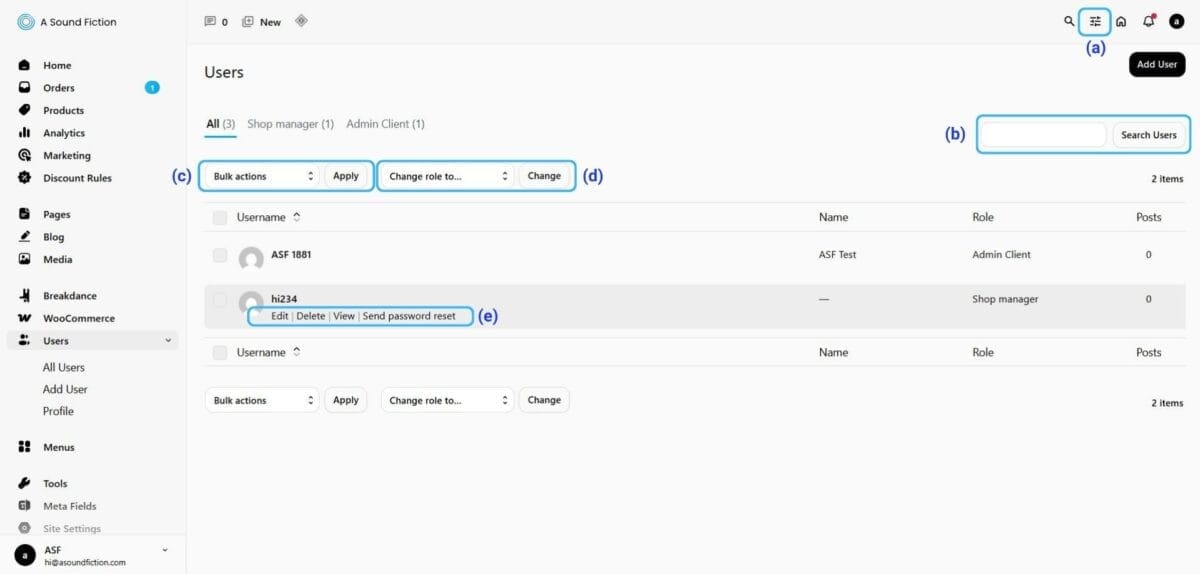Filter by Shop manager tab
Image resolution: width=1200 pixels, height=576 pixels.
[290, 124]
